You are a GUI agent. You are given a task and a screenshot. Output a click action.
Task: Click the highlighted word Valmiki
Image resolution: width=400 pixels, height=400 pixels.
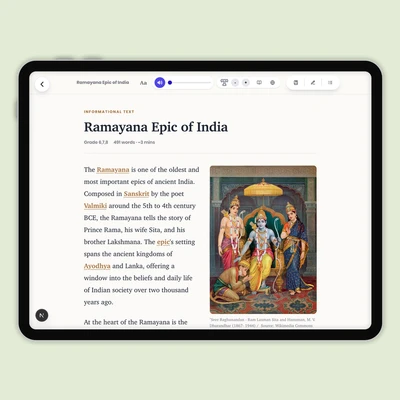tap(95, 206)
